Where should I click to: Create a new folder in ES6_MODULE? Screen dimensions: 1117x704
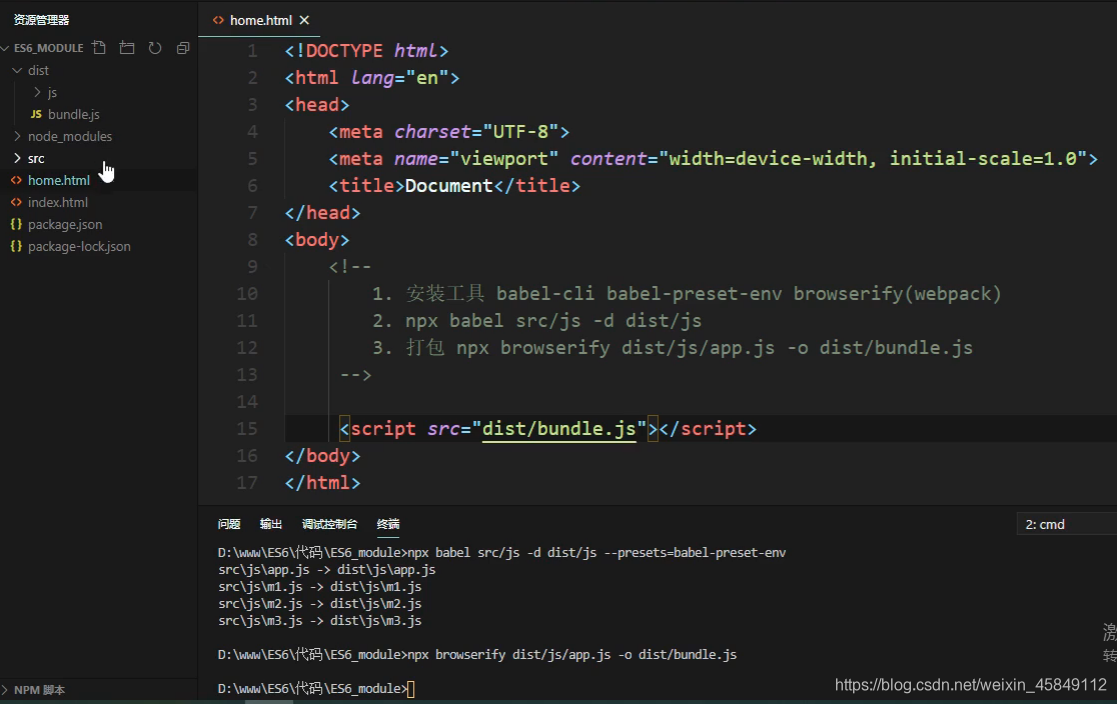click(x=127, y=48)
